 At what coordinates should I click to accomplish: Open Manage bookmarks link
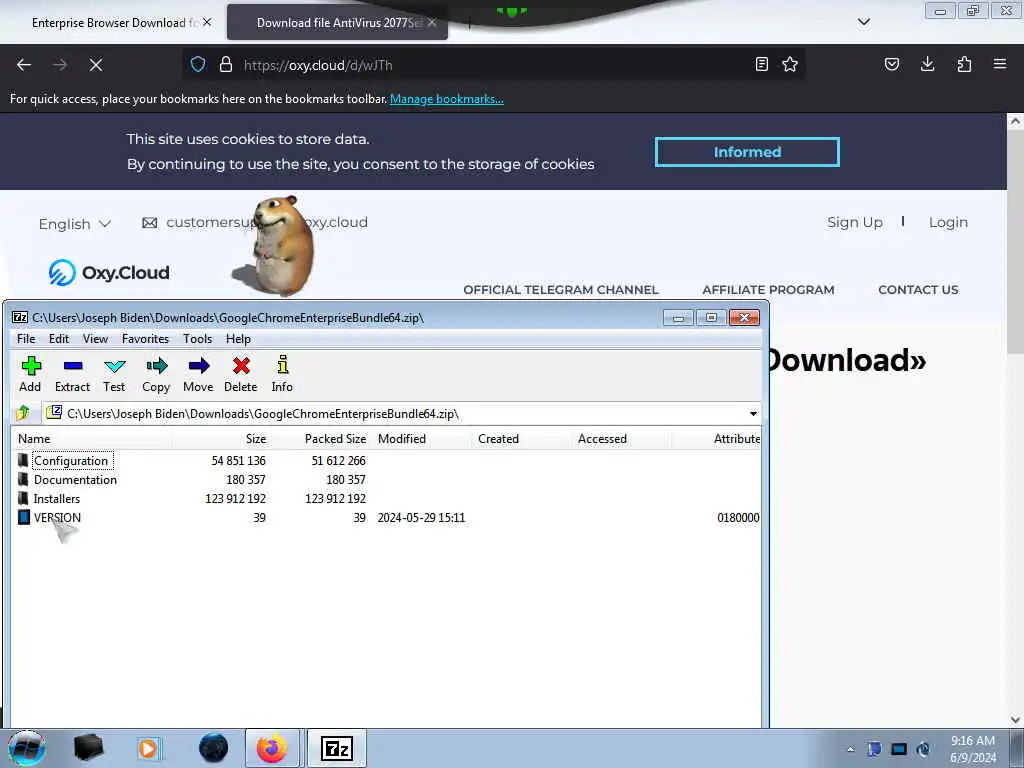(447, 99)
